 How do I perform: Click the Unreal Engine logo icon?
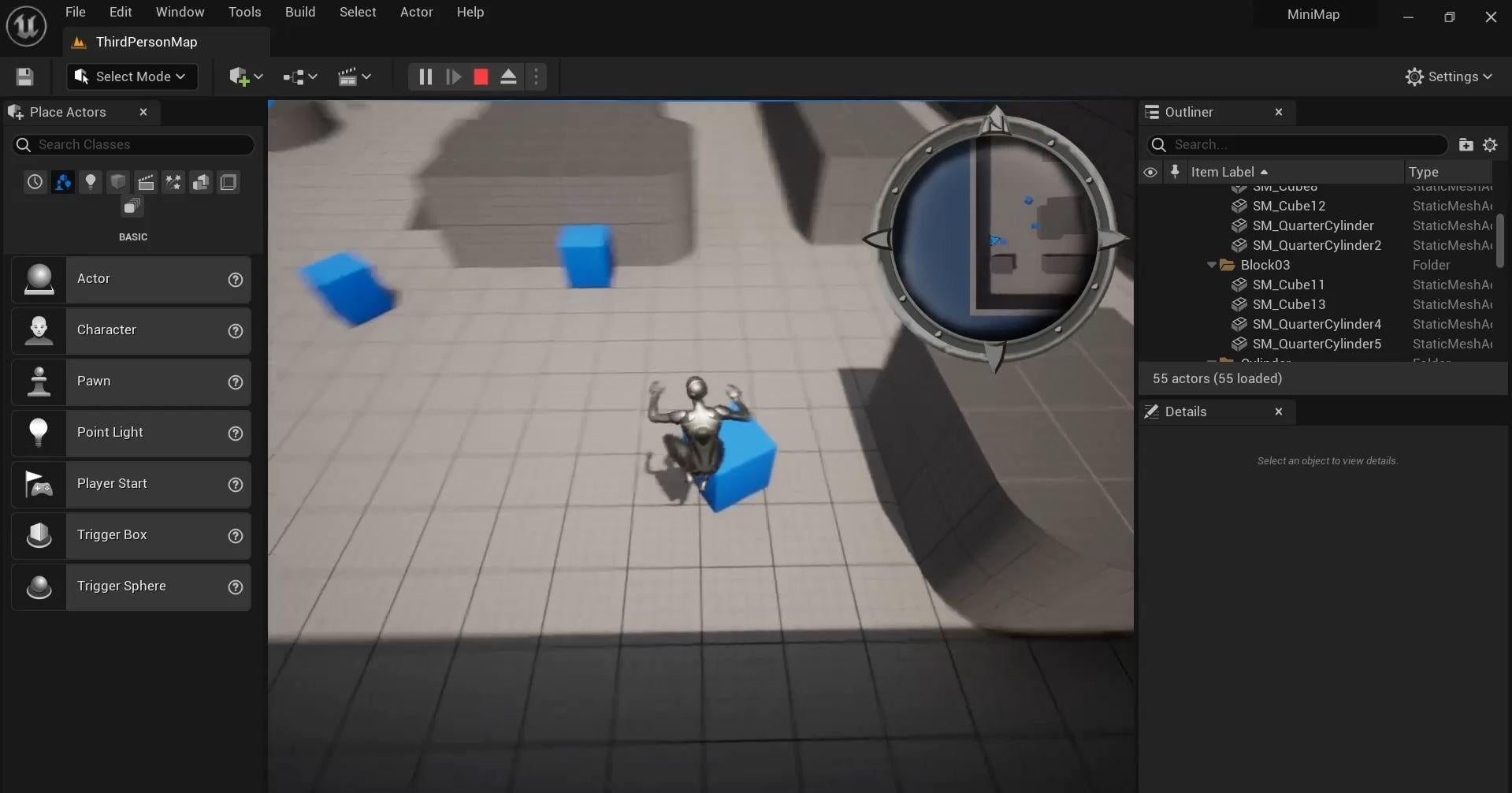[27, 26]
